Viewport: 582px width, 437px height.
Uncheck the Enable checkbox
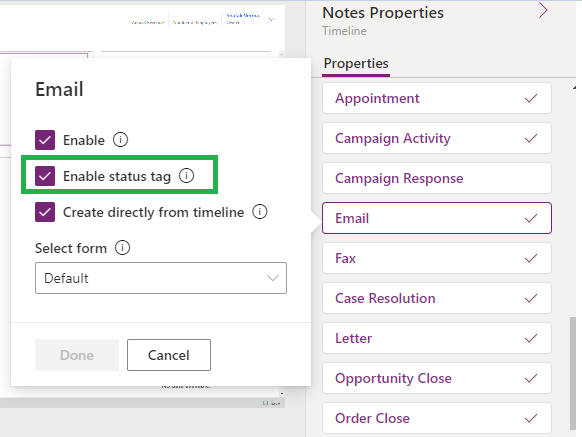click(45, 140)
